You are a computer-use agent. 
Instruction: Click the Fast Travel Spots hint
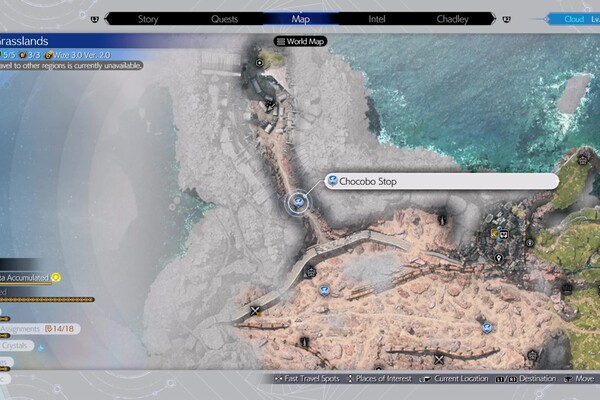coord(307,379)
